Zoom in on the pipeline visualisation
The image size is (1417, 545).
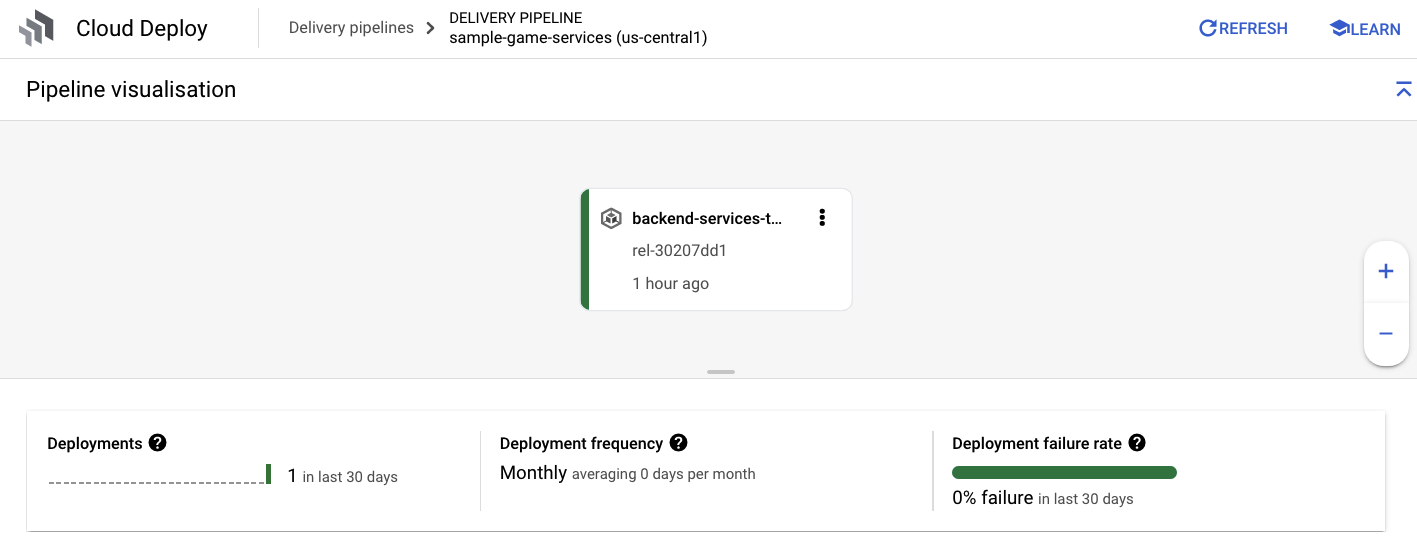click(x=1386, y=271)
